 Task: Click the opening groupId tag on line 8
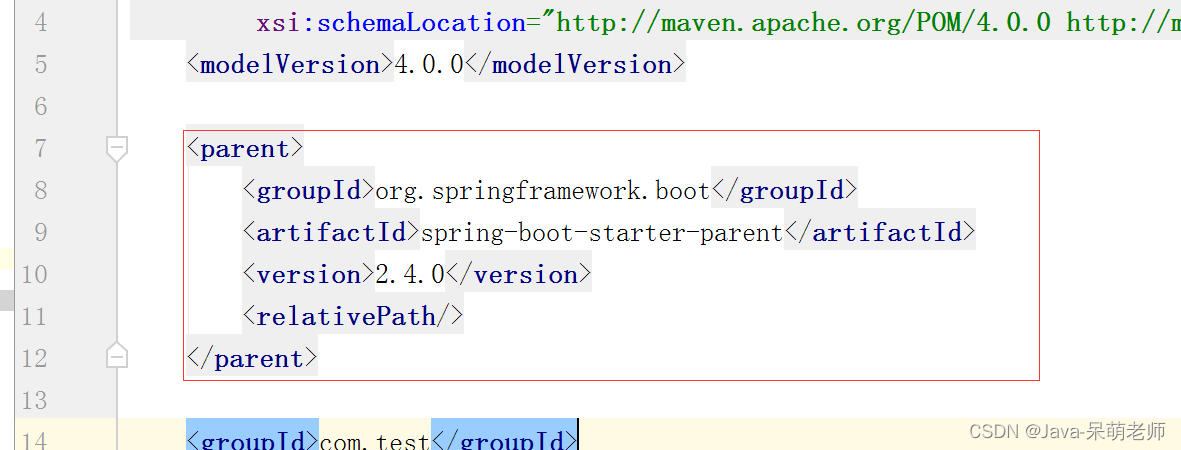tap(308, 191)
